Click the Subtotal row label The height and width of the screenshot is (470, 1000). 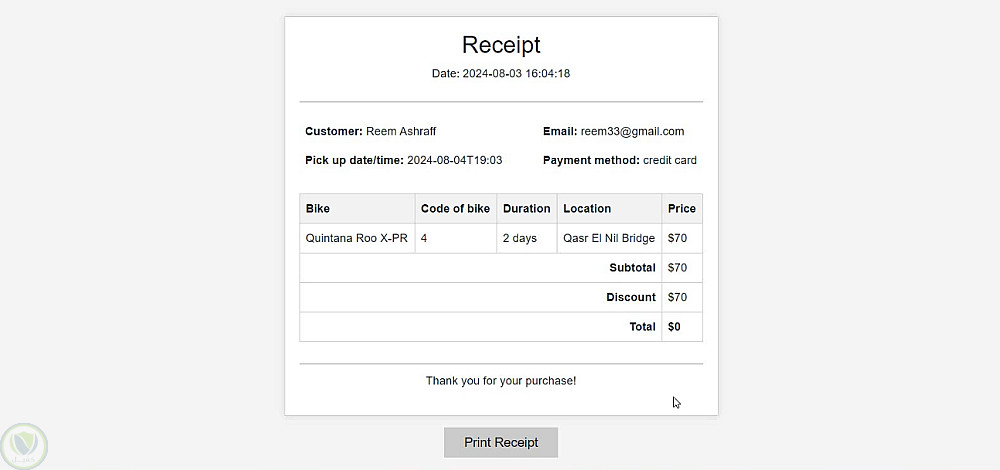[632, 268]
